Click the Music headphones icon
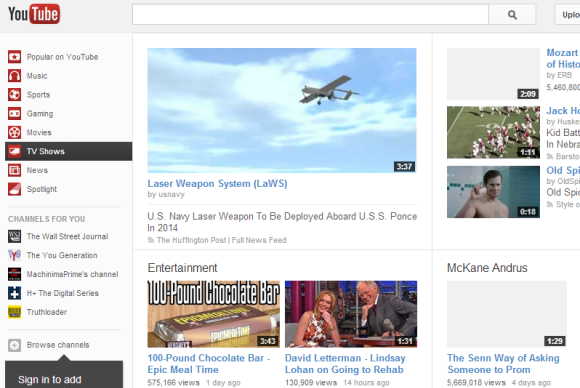The width and height of the screenshot is (580, 388). tap(14, 76)
